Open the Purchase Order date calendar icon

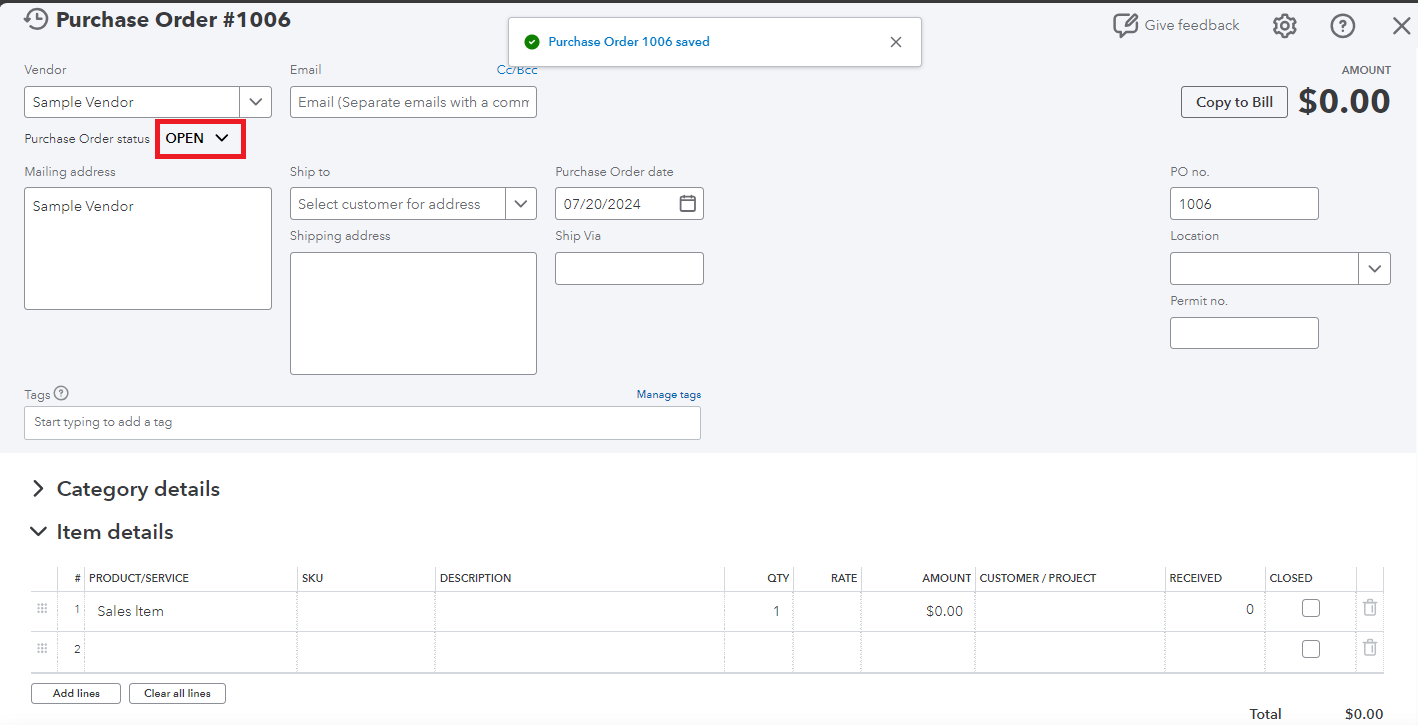687,203
